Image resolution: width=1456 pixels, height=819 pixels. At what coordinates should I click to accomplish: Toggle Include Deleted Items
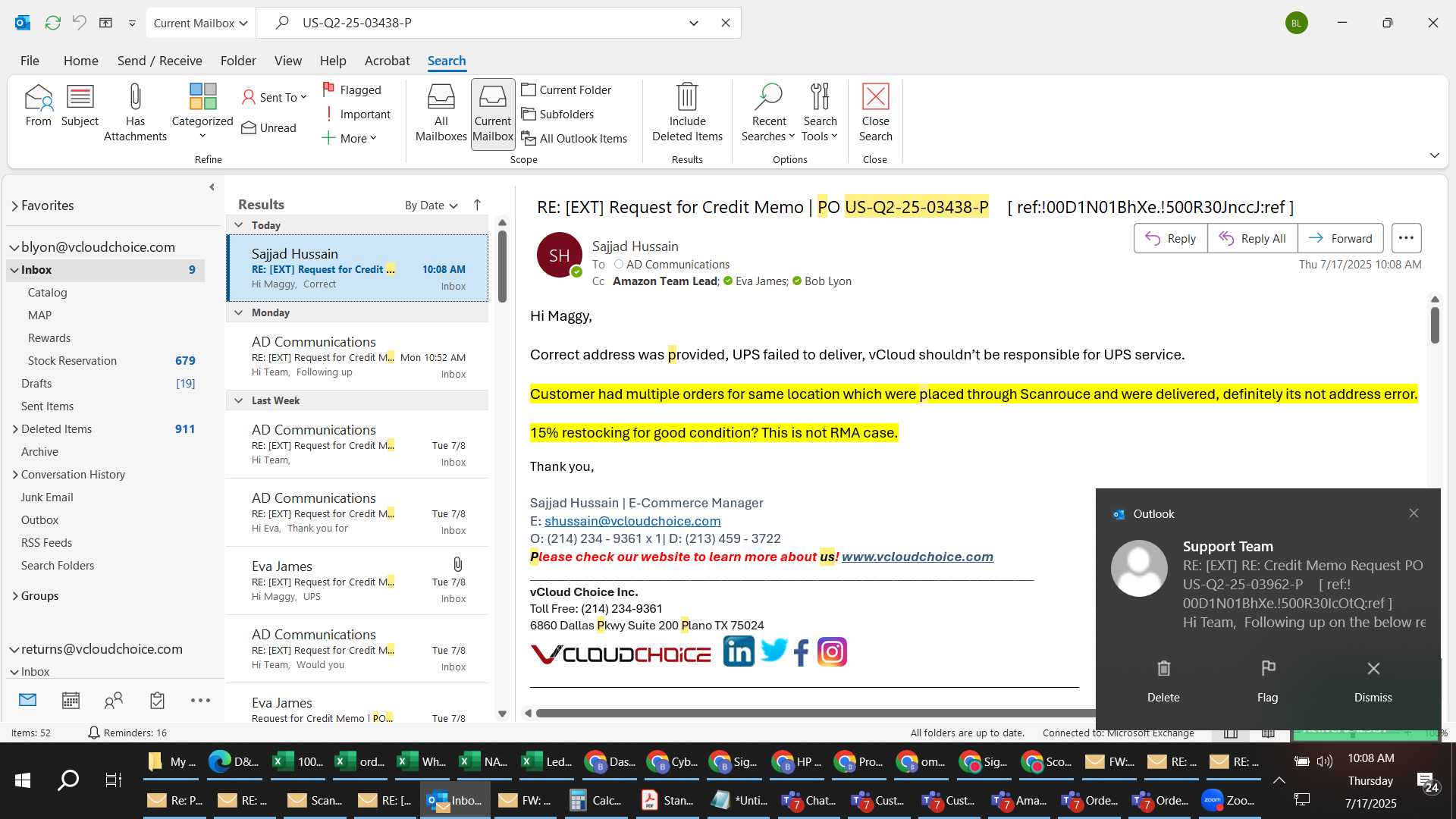pos(687,112)
